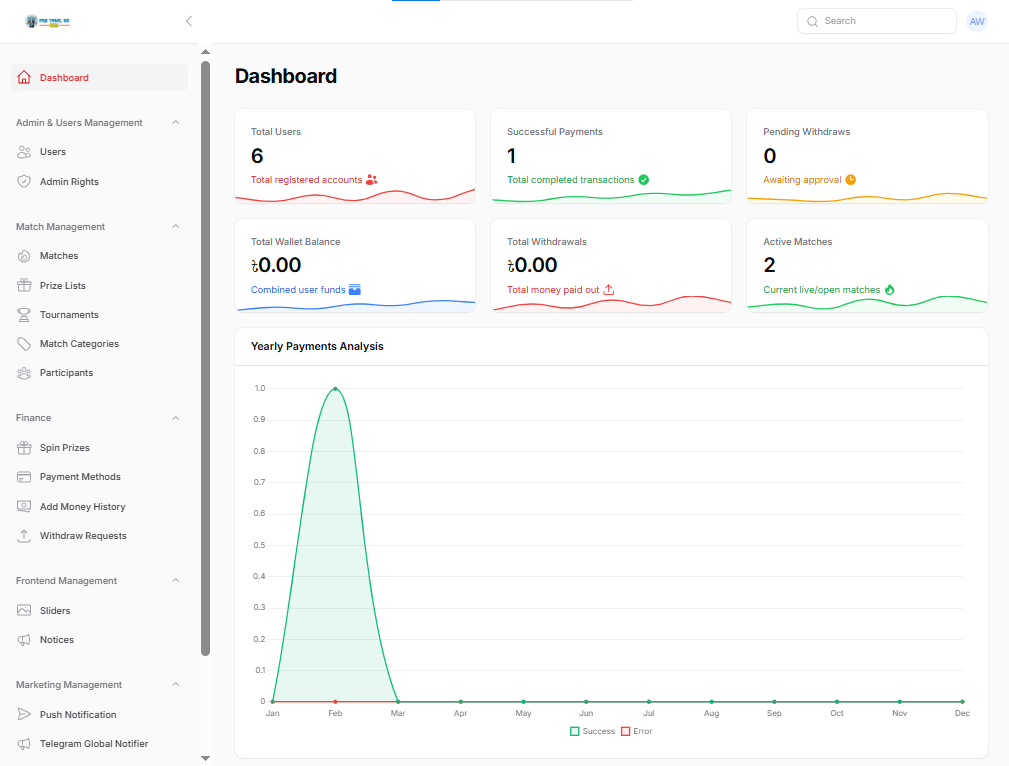
Task: Collapse the sidebar with the left chevron
Action: tap(189, 21)
